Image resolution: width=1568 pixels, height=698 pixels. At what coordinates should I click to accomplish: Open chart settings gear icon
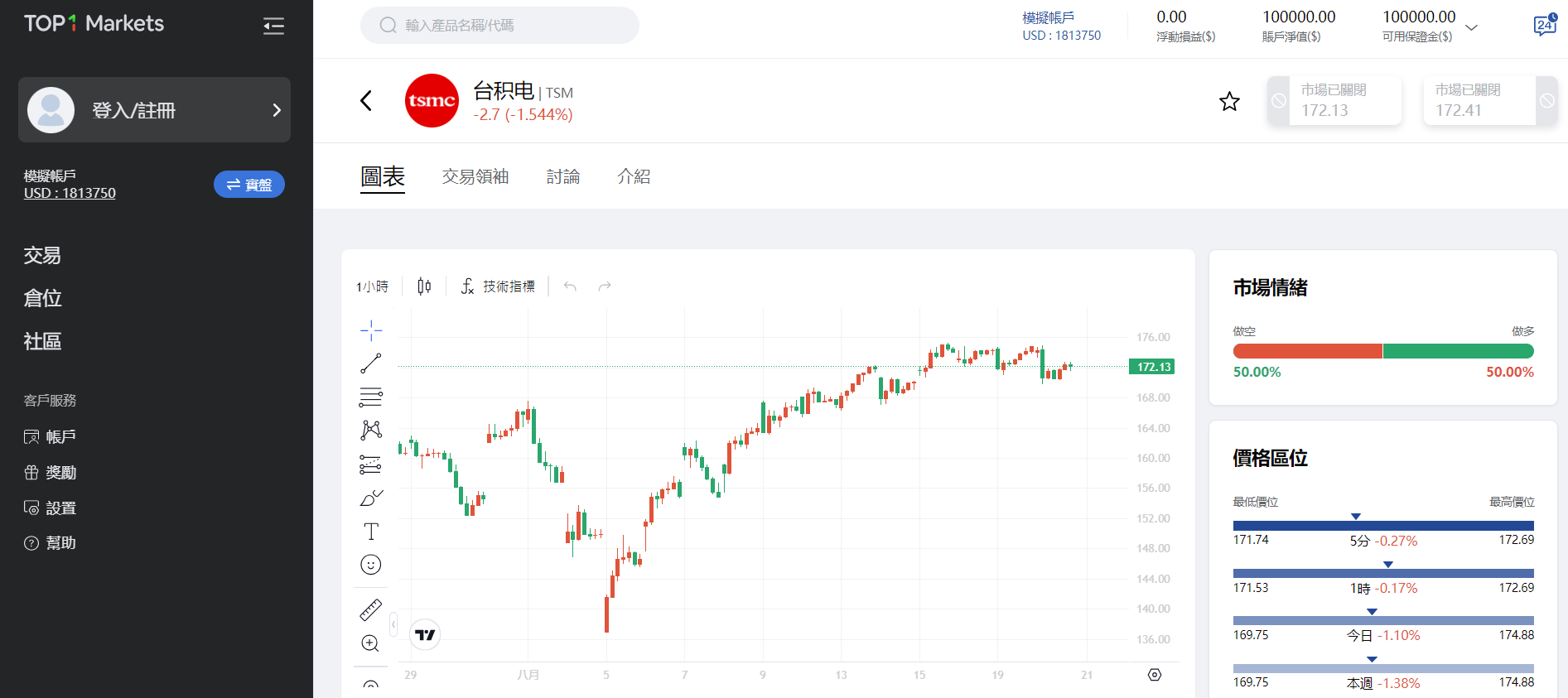1155,675
